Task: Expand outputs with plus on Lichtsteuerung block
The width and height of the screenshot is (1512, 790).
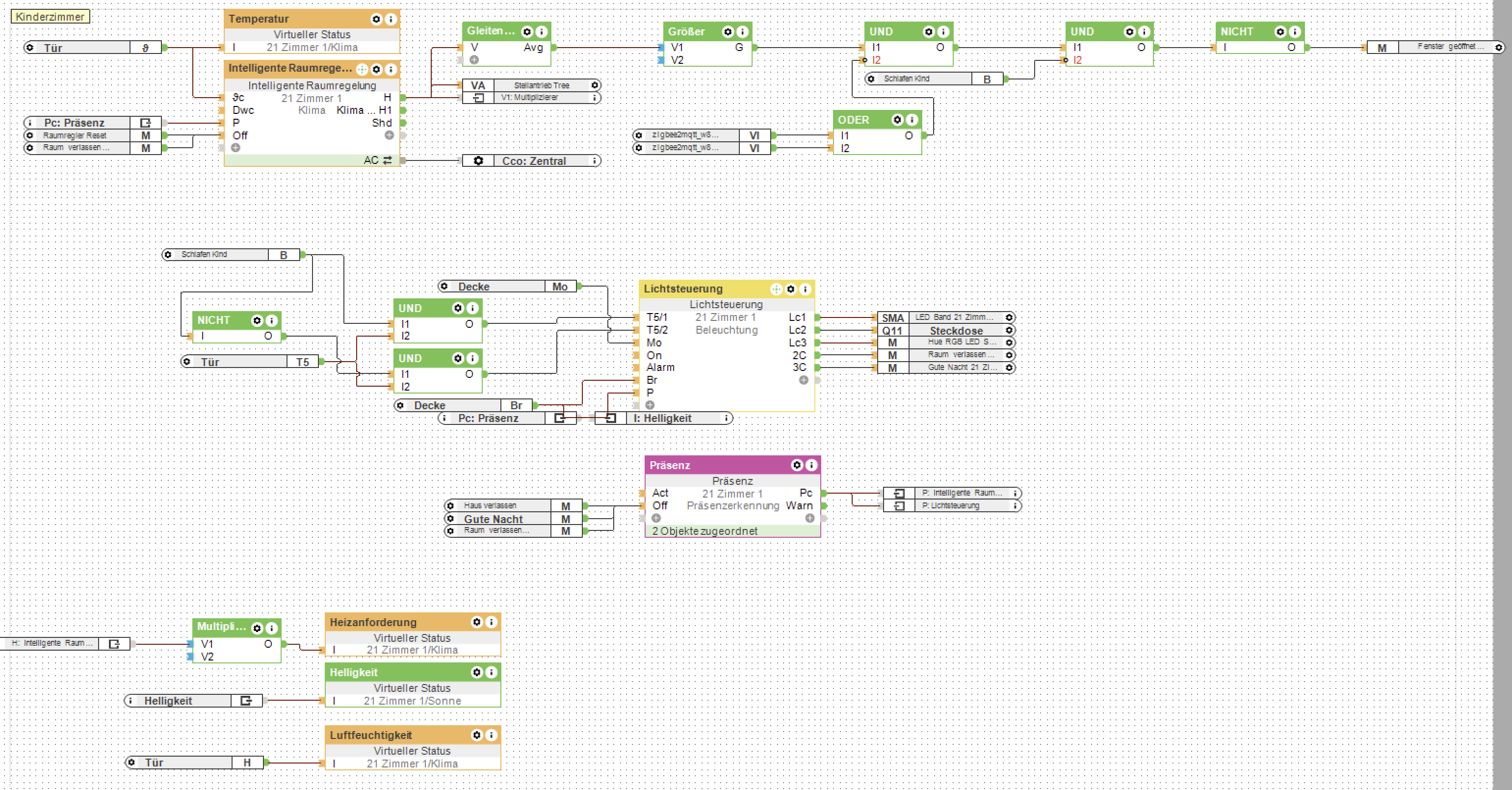Action: (x=804, y=380)
